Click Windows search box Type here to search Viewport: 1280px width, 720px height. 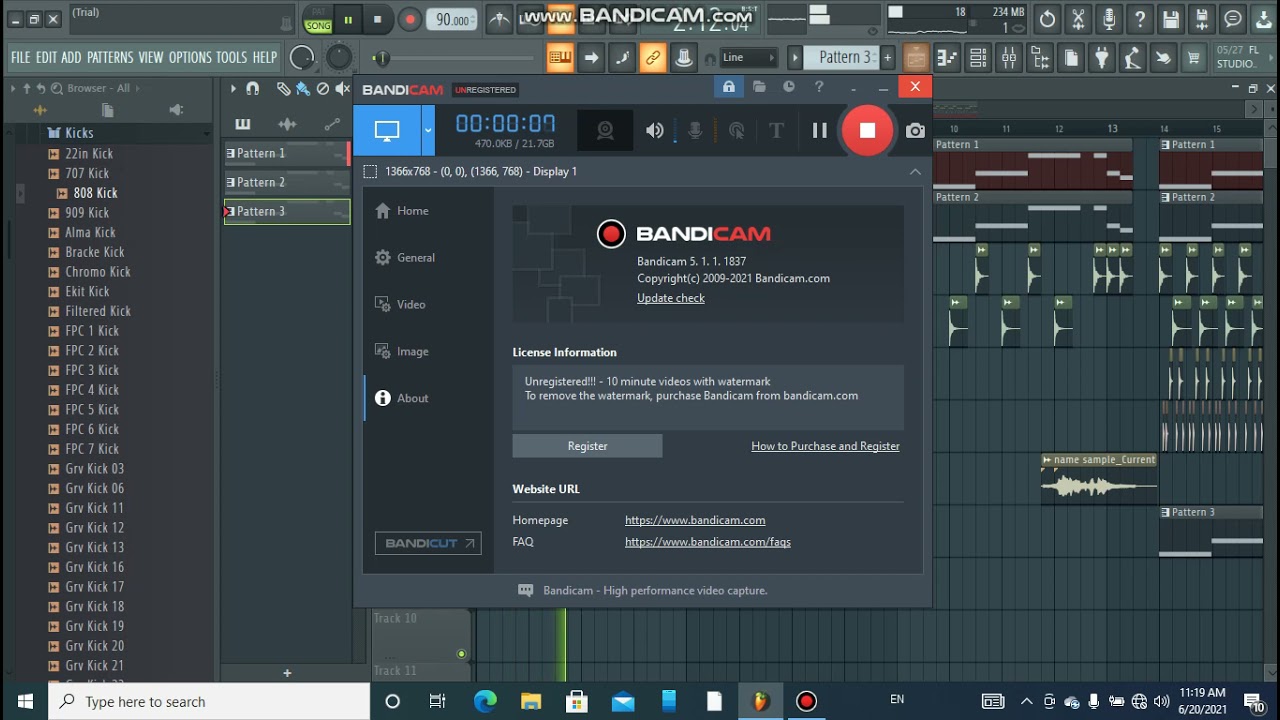click(210, 701)
